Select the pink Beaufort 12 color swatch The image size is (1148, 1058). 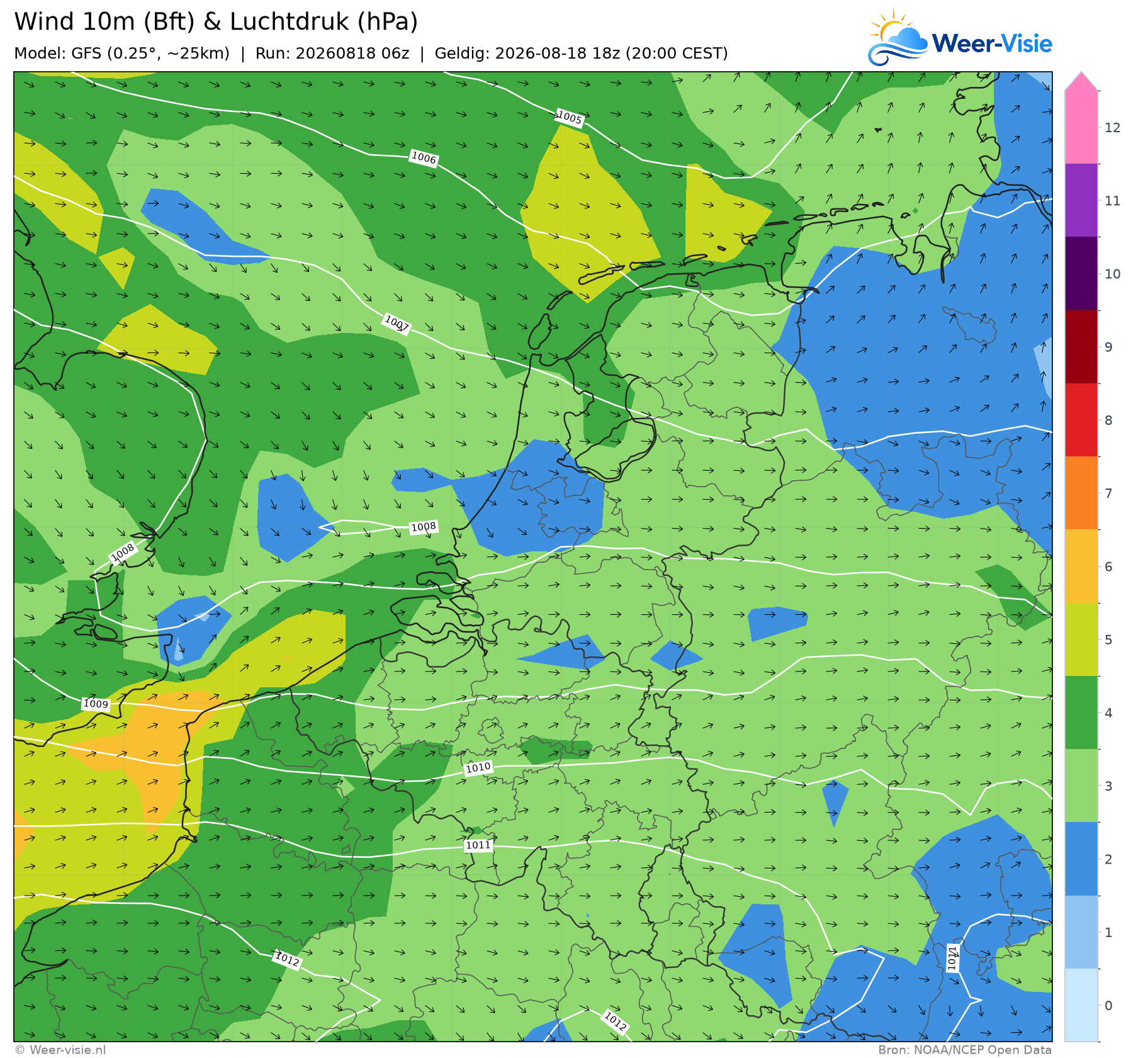pos(1081,128)
